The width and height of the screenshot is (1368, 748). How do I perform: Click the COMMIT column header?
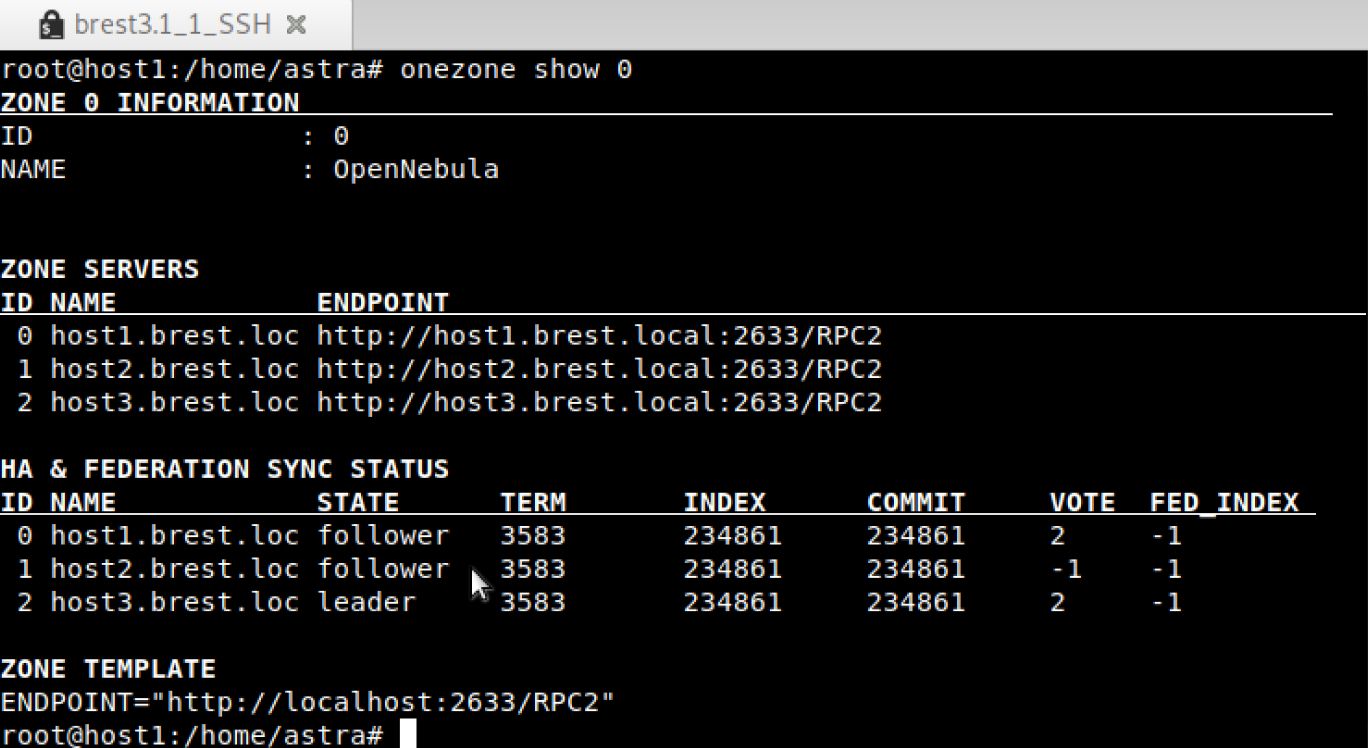(x=915, y=502)
